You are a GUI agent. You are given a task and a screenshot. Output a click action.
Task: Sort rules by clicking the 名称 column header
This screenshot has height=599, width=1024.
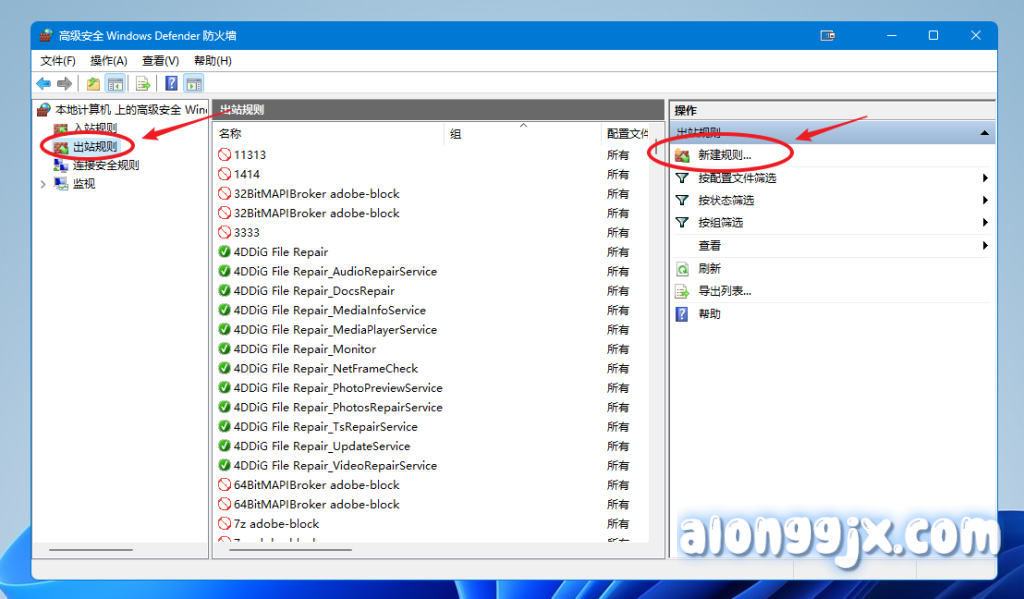click(230, 133)
